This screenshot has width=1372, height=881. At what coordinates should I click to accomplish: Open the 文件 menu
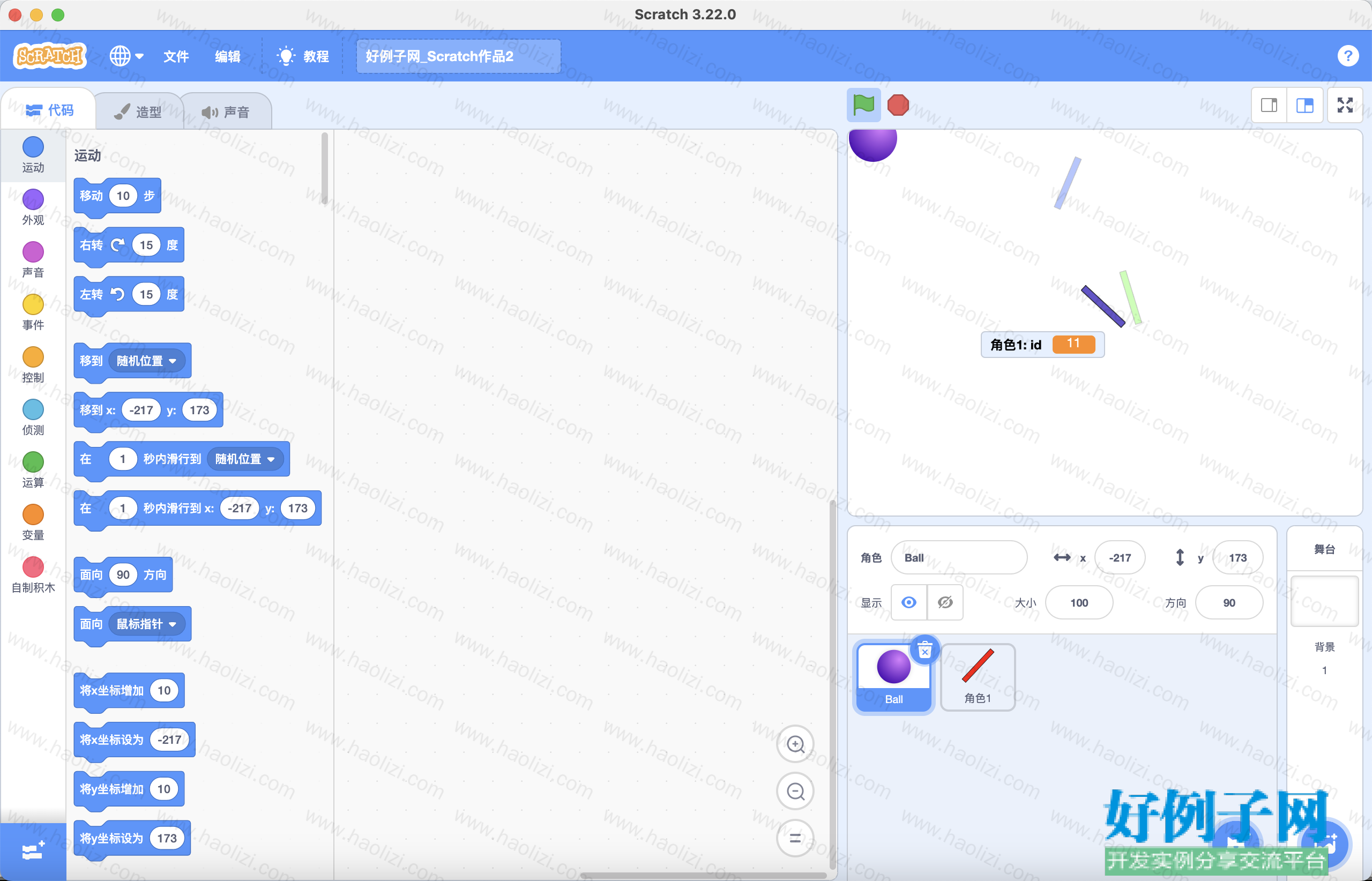176,56
